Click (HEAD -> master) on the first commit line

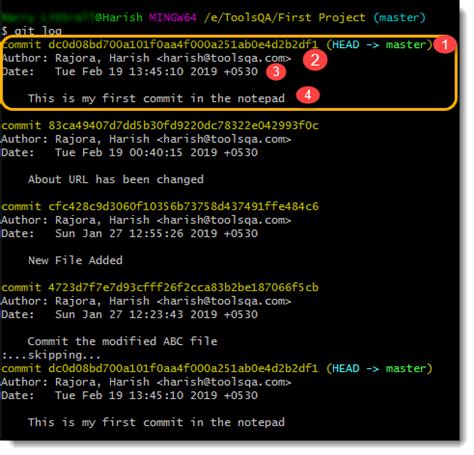[x=379, y=44]
